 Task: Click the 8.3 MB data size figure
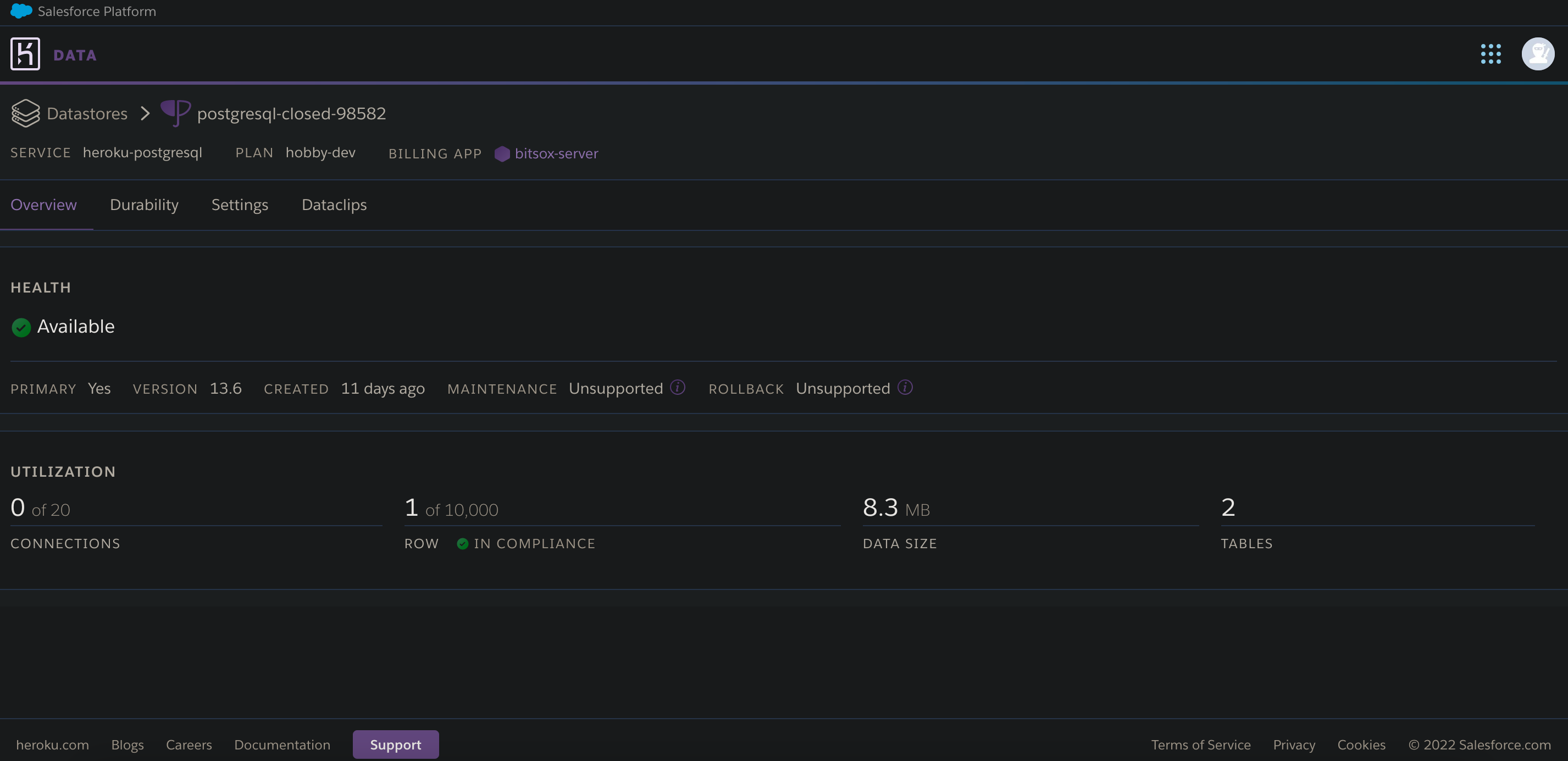[896, 508]
